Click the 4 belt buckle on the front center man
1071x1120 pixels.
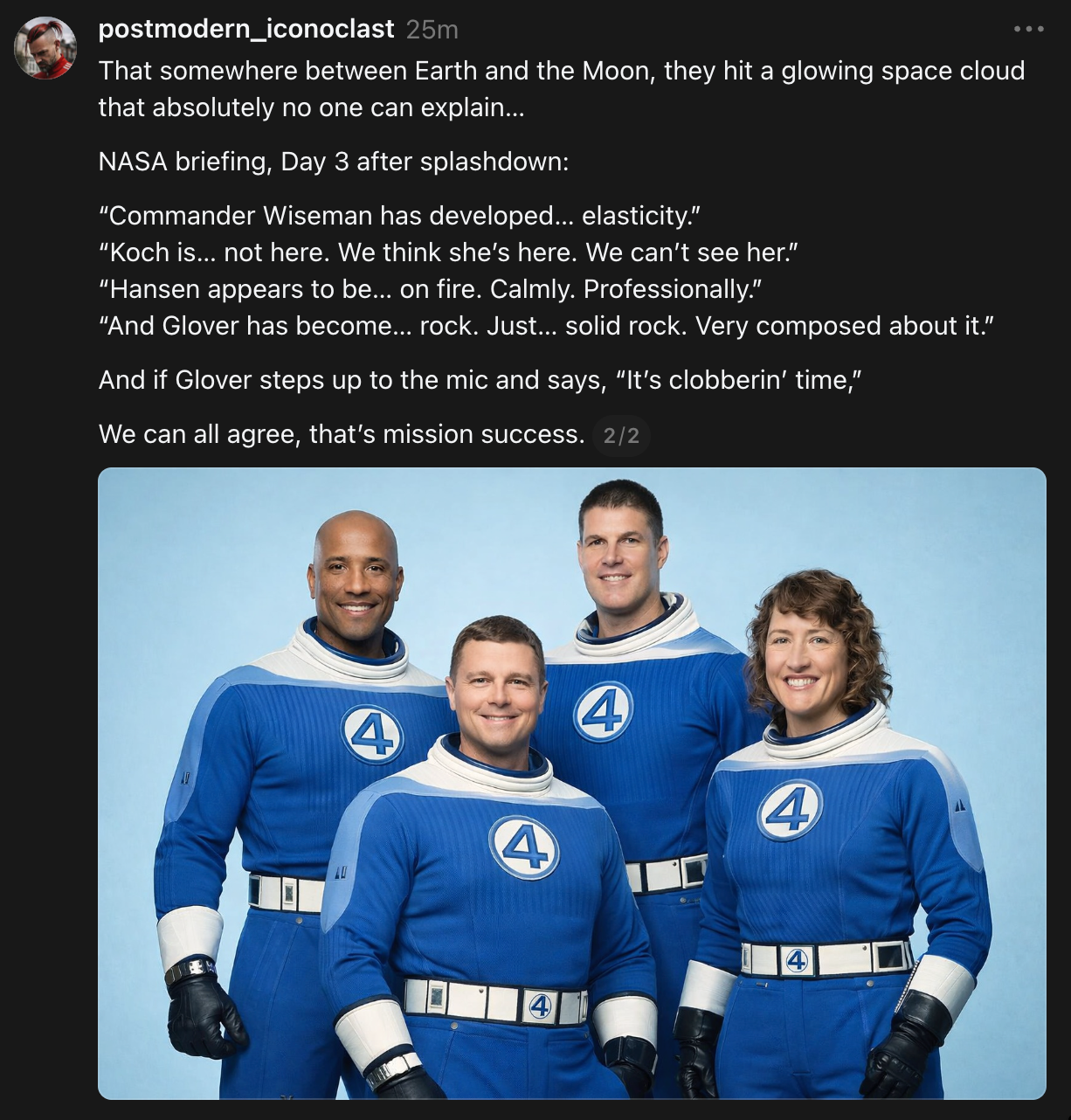[539, 1006]
